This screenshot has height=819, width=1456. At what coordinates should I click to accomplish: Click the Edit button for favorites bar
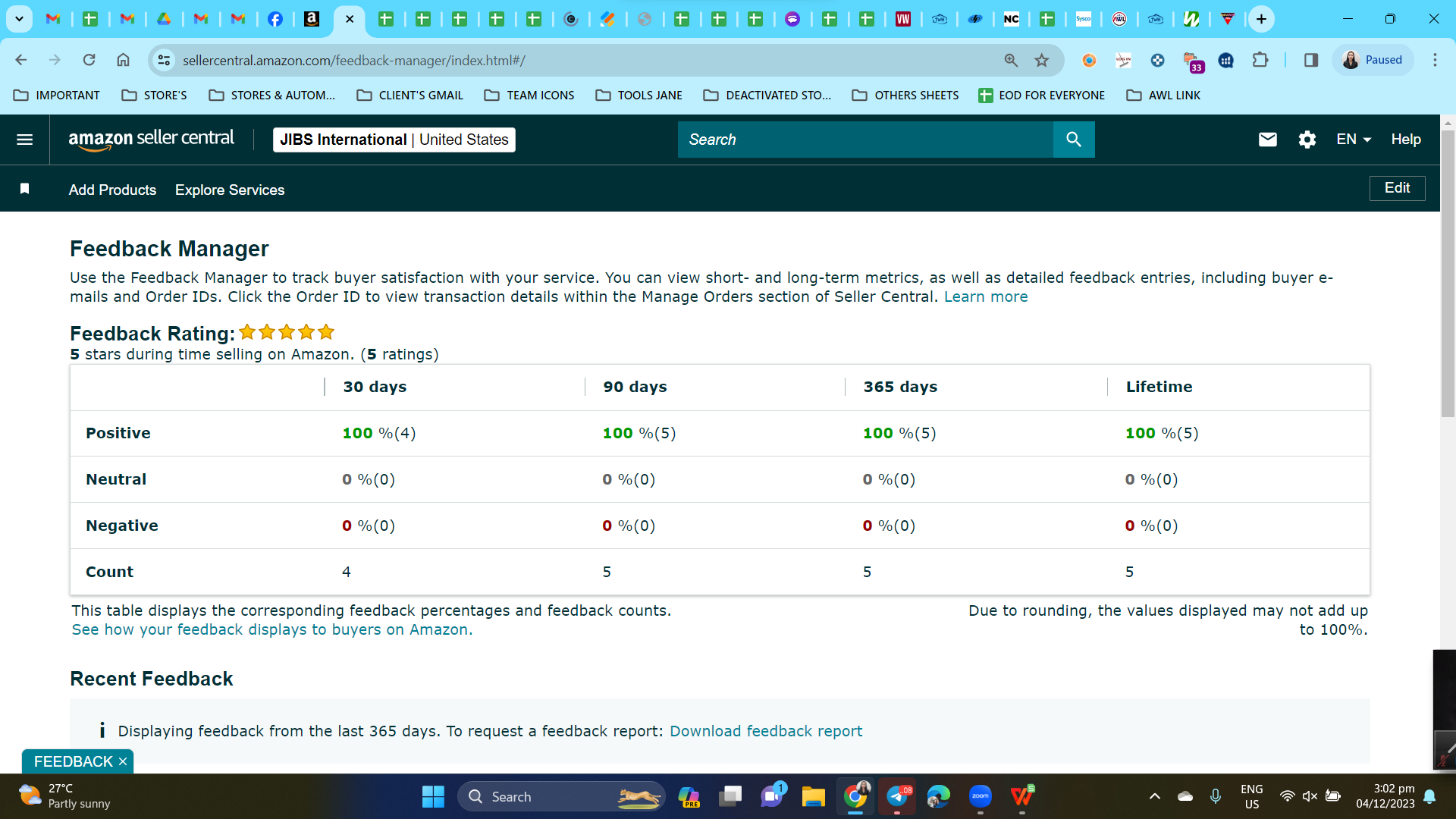[x=1397, y=188]
